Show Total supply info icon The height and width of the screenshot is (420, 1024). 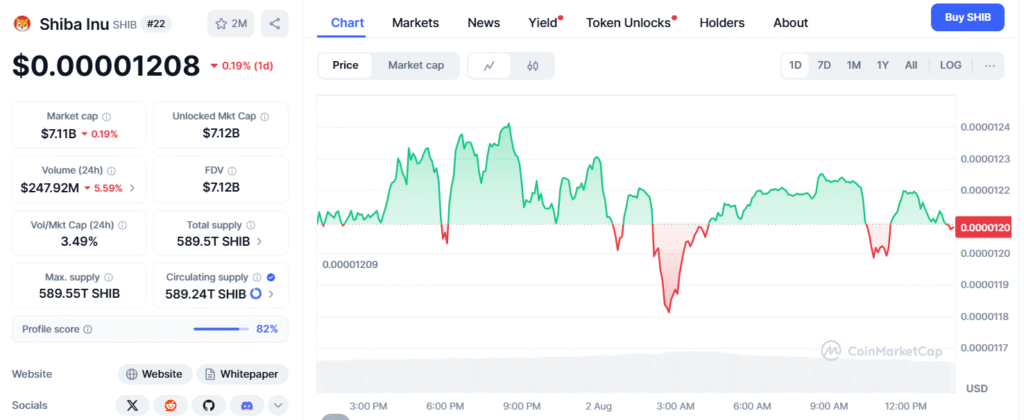(x=250, y=225)
